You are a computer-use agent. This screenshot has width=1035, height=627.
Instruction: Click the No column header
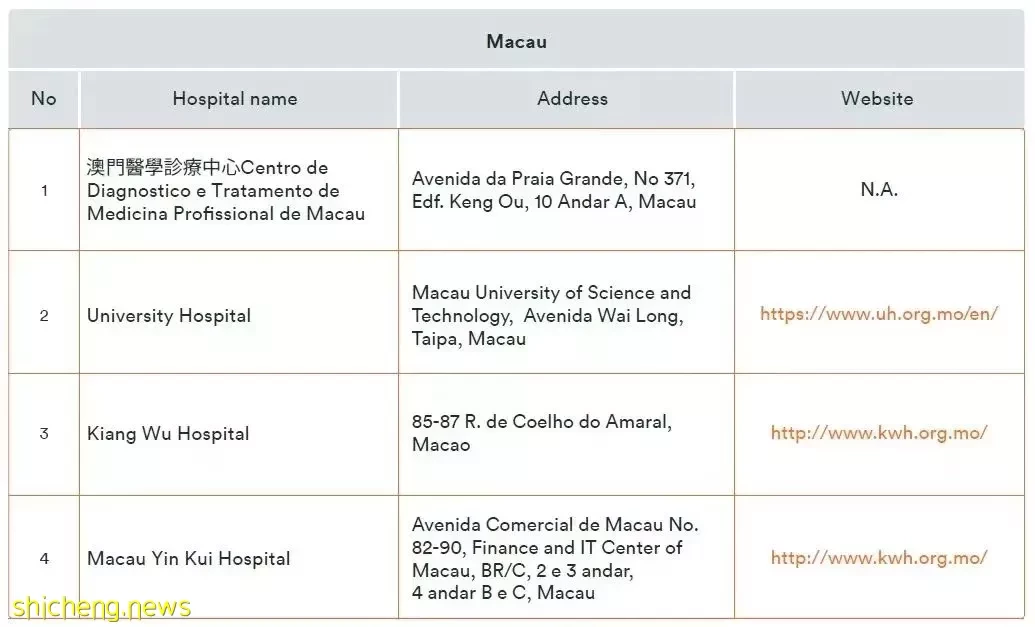tap(44, 99)
